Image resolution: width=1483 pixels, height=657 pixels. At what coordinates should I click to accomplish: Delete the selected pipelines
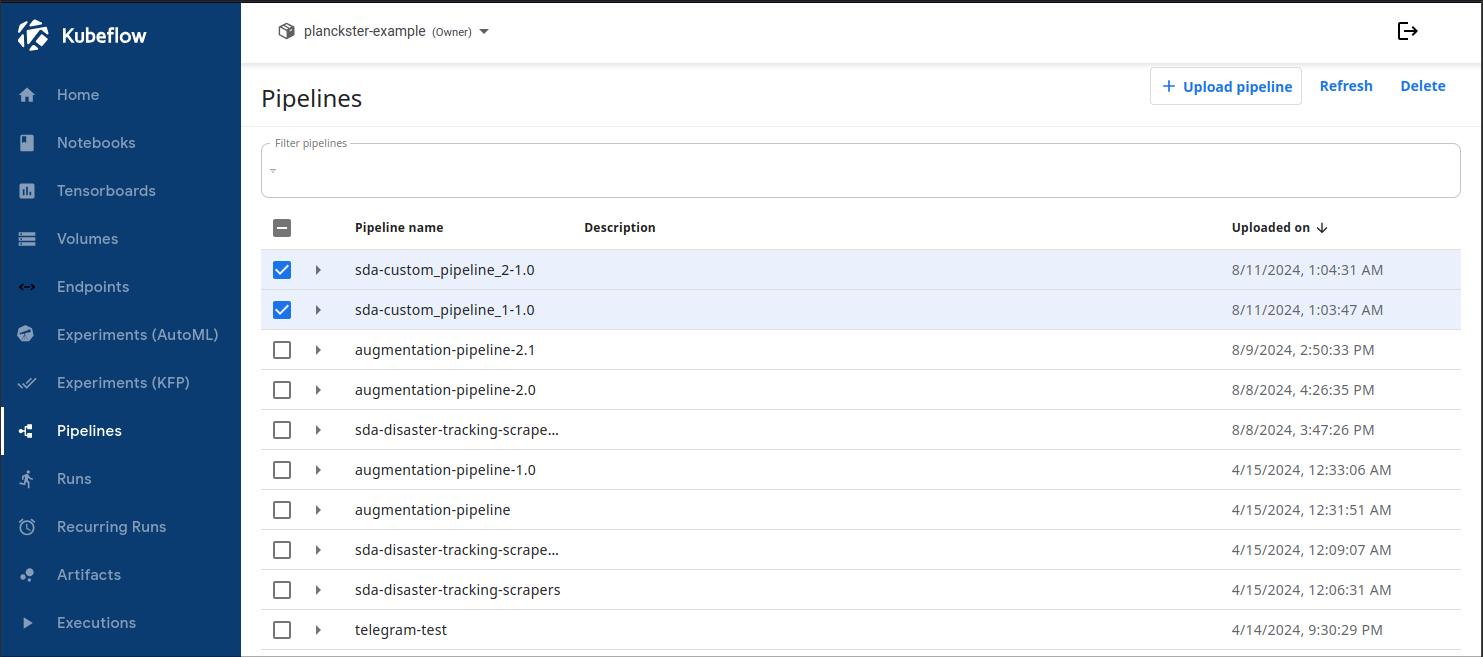(1422, 86)
